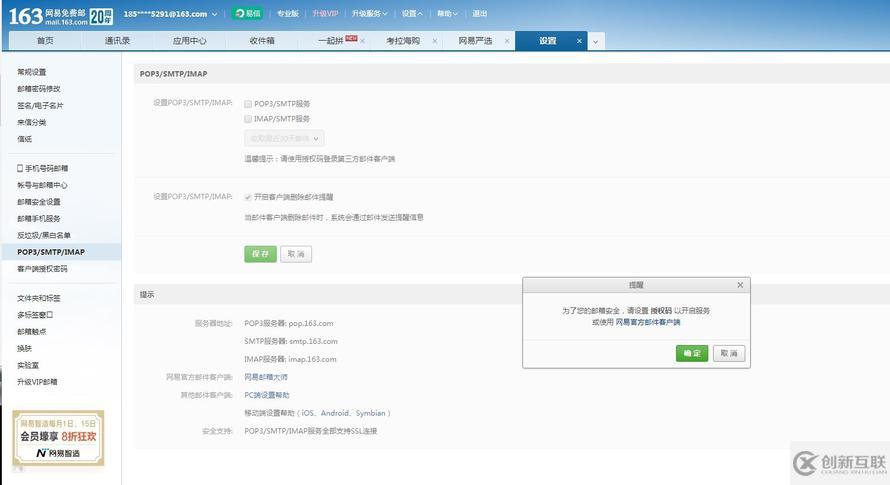Close the 考拉海购 tab with its X
The width and height of the screenshot is (890, 485).
point(435,41)
